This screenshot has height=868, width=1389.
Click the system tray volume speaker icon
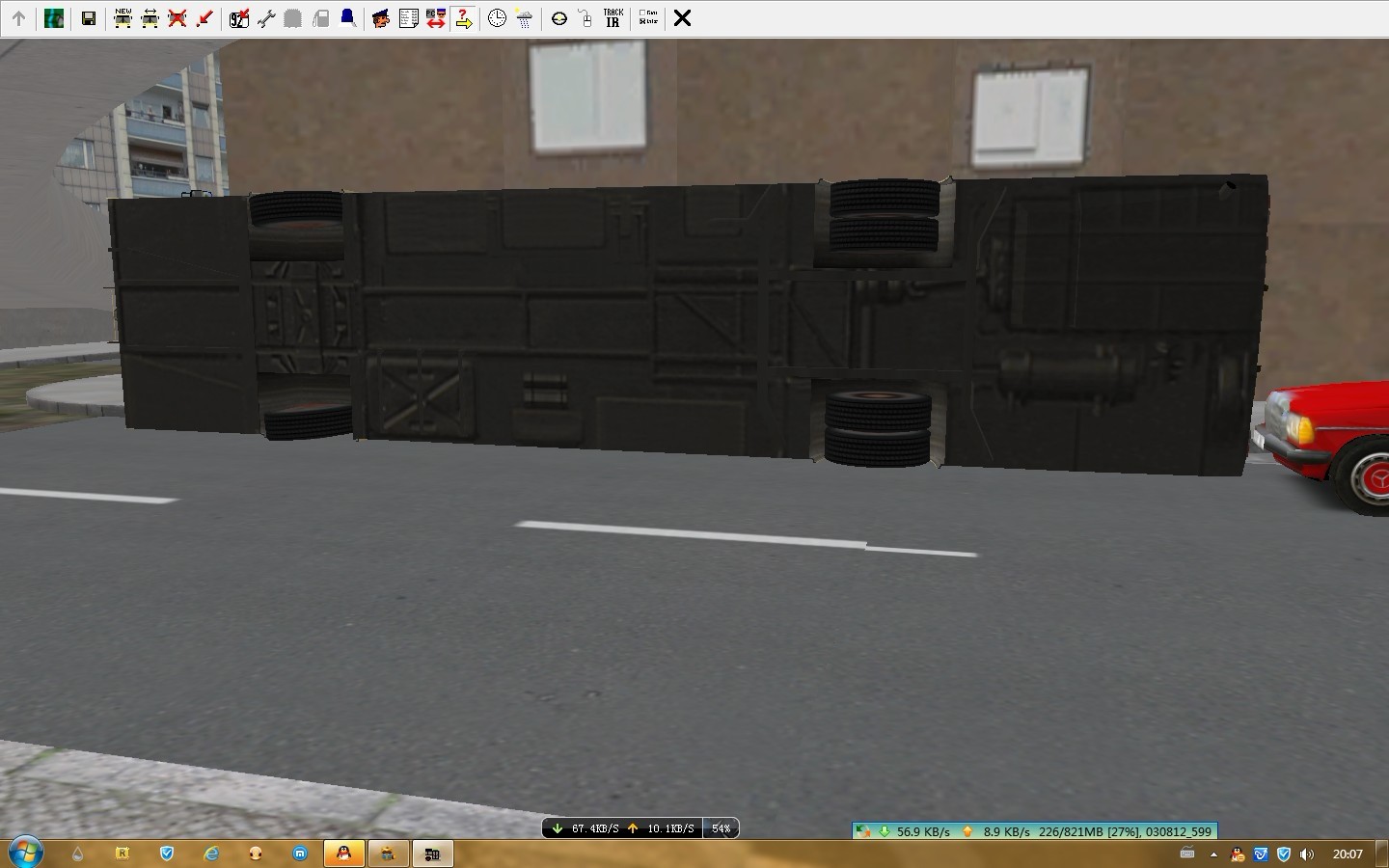pyautogui.click(x=1307, y=854)
